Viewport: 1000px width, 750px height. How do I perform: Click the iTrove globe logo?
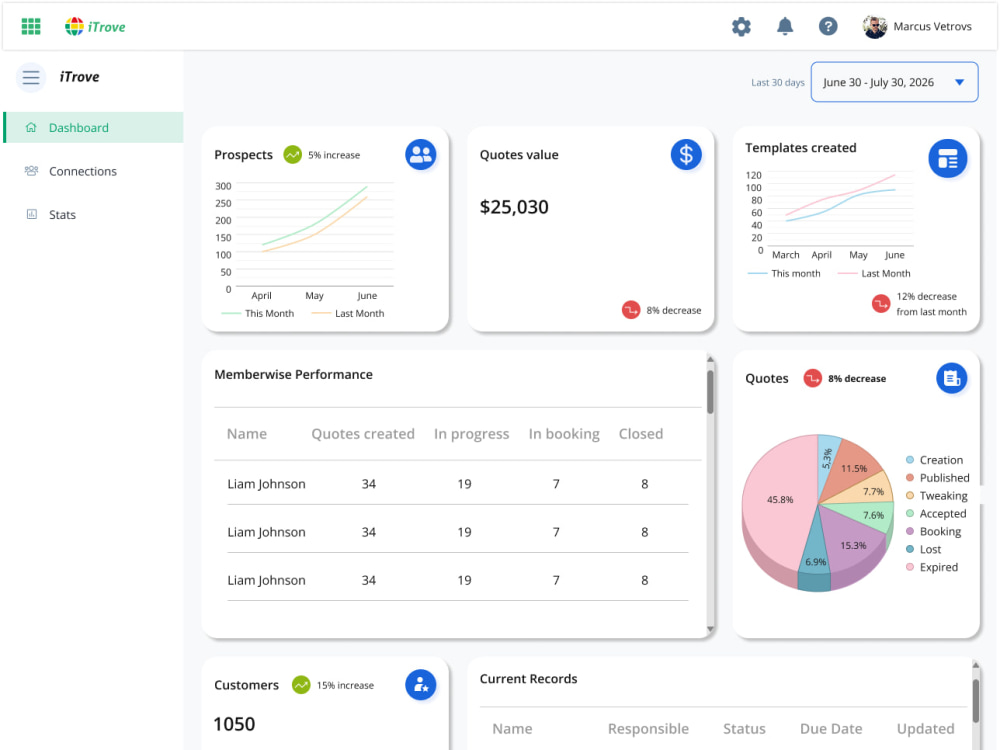coord(74,26)
